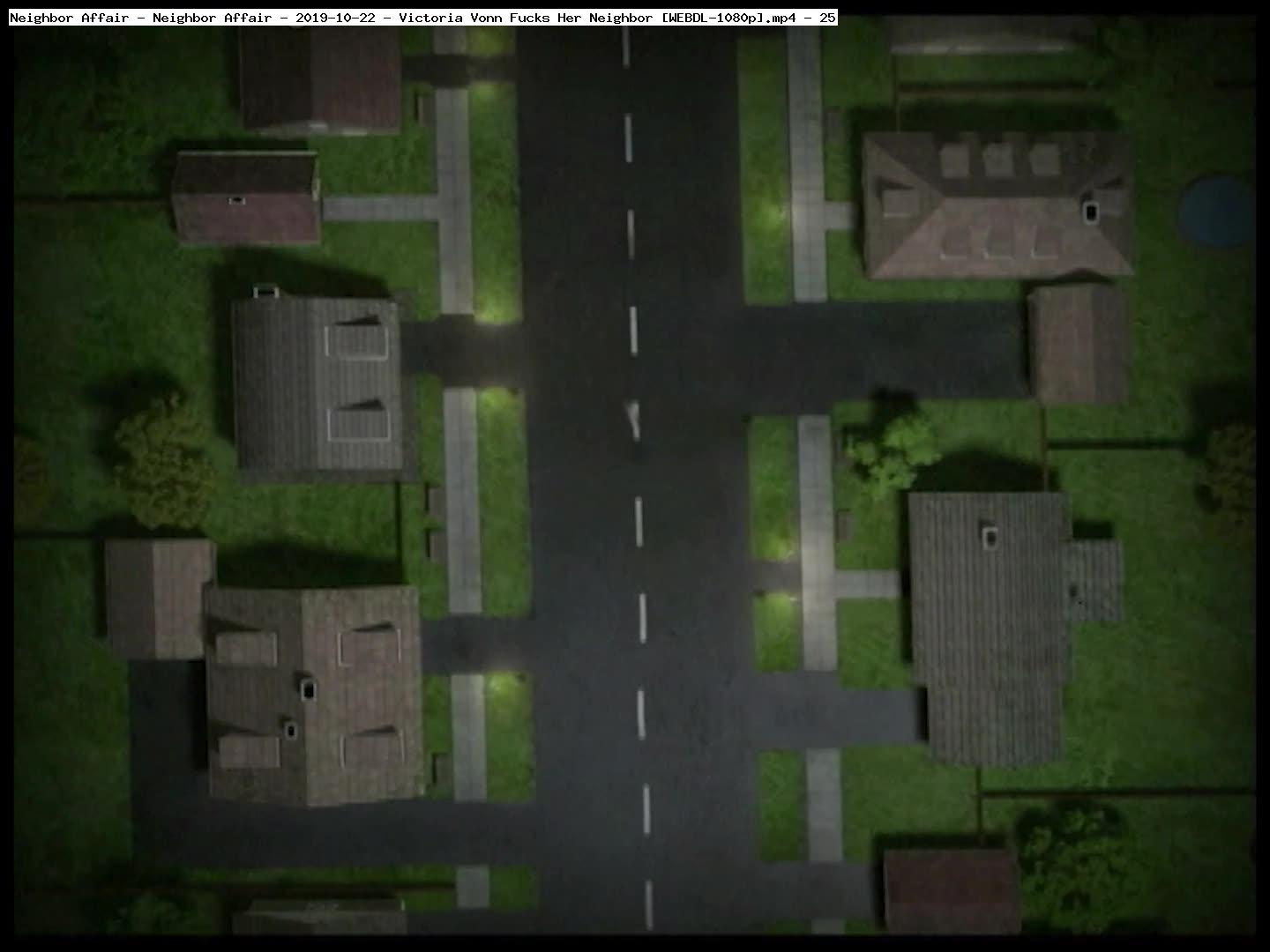Click the gray roof with two skylights

(x=317, y=383)
